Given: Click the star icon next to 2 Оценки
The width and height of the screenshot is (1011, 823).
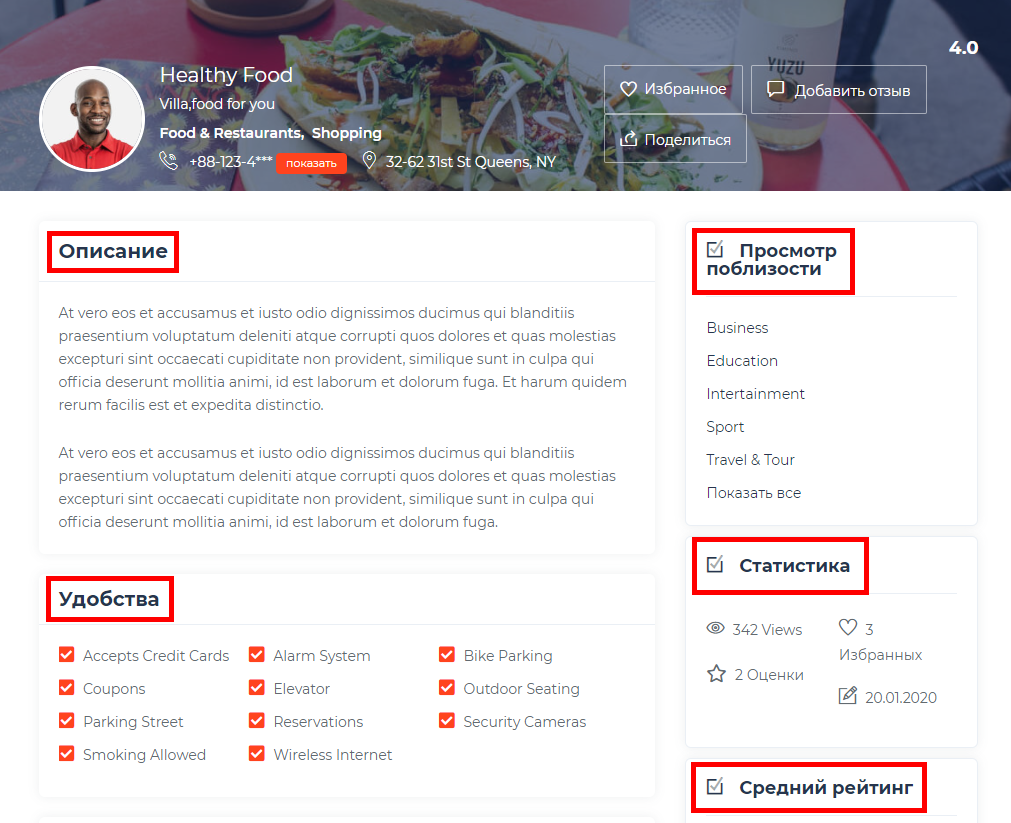Looking at the screenshot, I should tap(716, 674).
